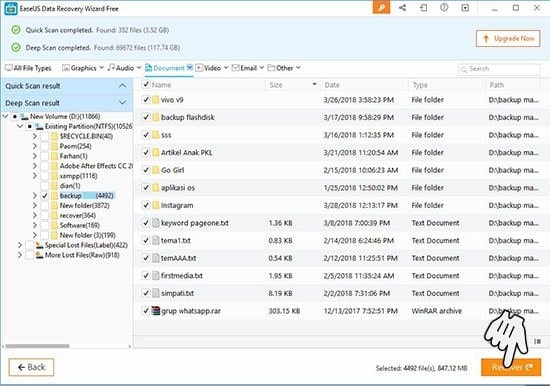Click the More Lost Files(Raw) icon
The width and height of the screenshot is (550, 386).
point(39,255)
